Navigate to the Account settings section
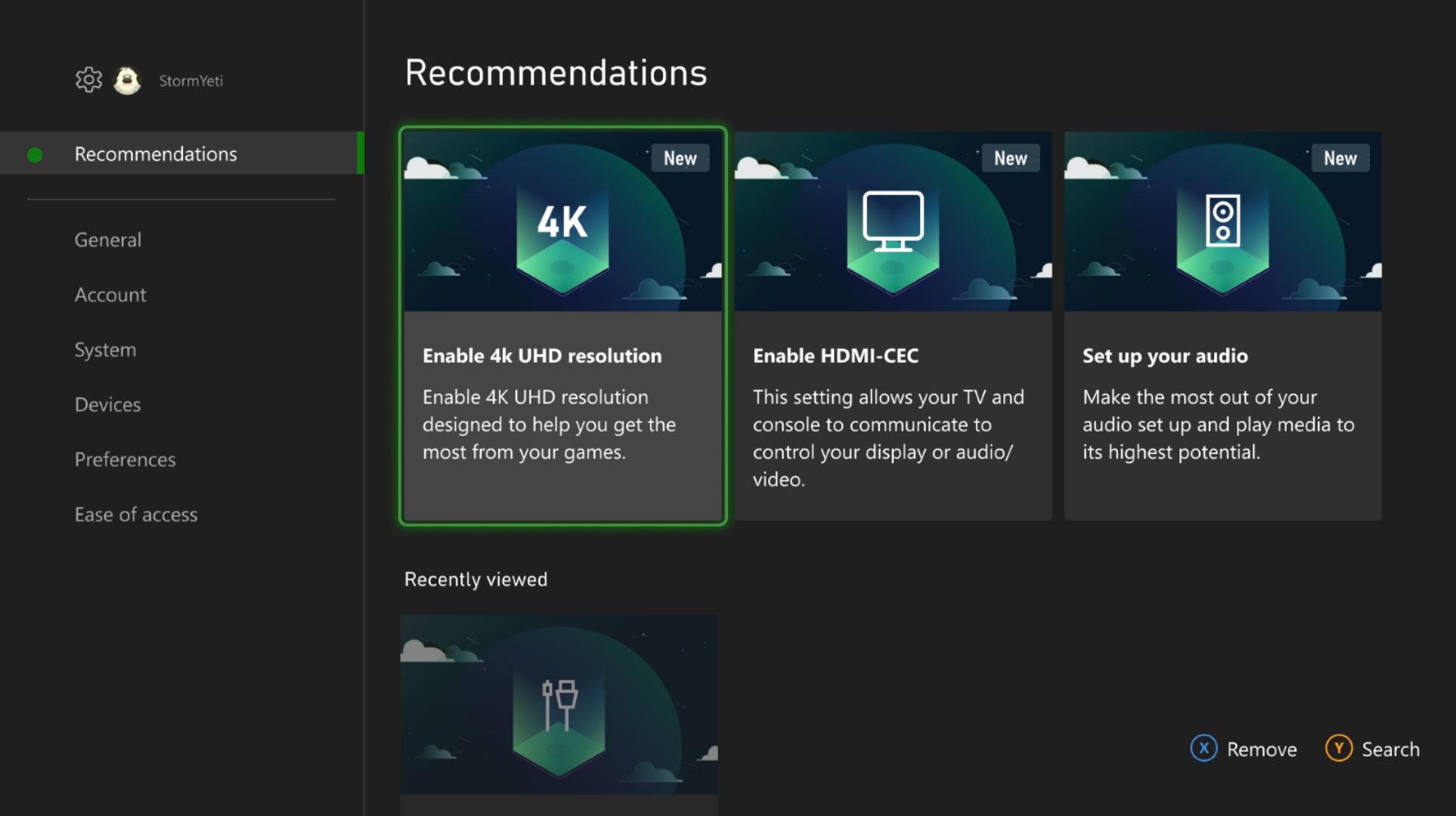Screen dimensions: 1456x816 (x=111, y=294)
